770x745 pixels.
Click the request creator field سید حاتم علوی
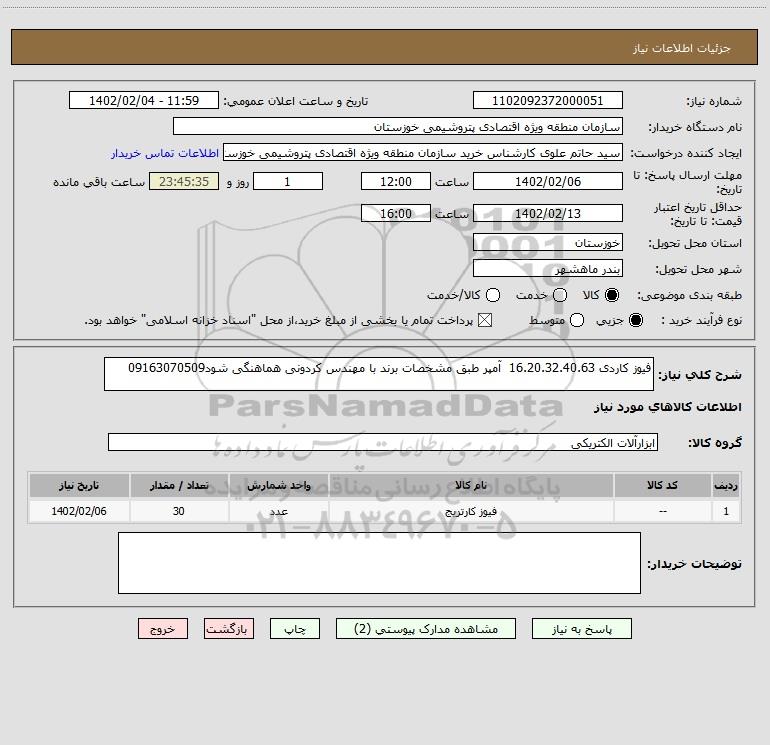click(423, 153)
